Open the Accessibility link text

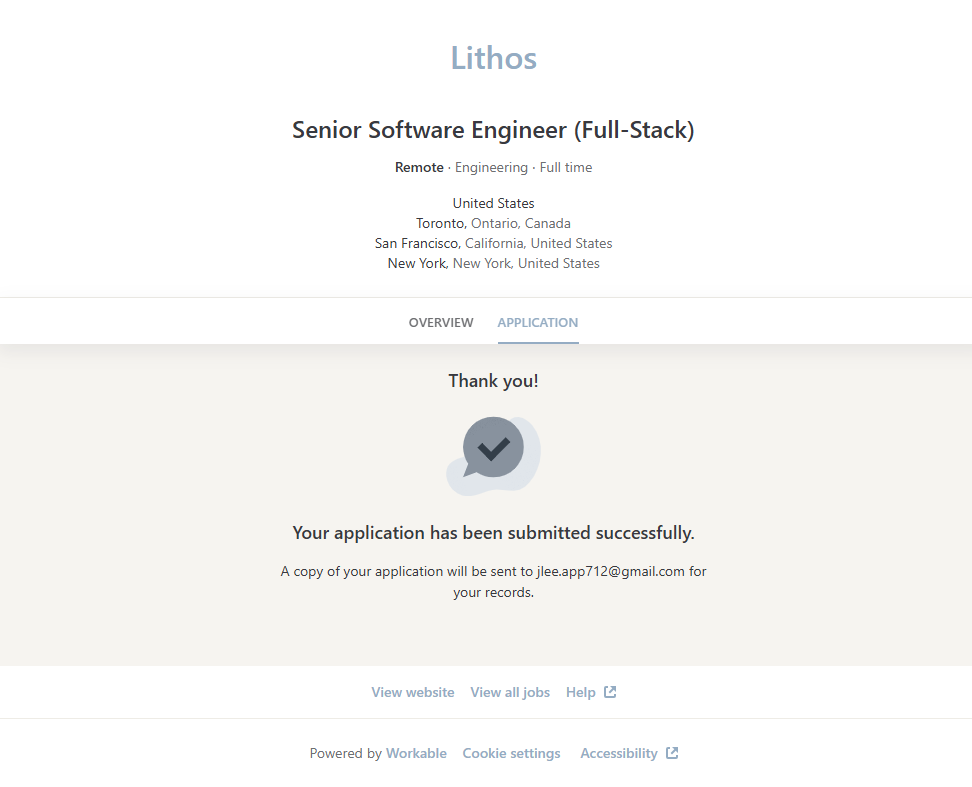pyautogui.click(x=618, y=753)
